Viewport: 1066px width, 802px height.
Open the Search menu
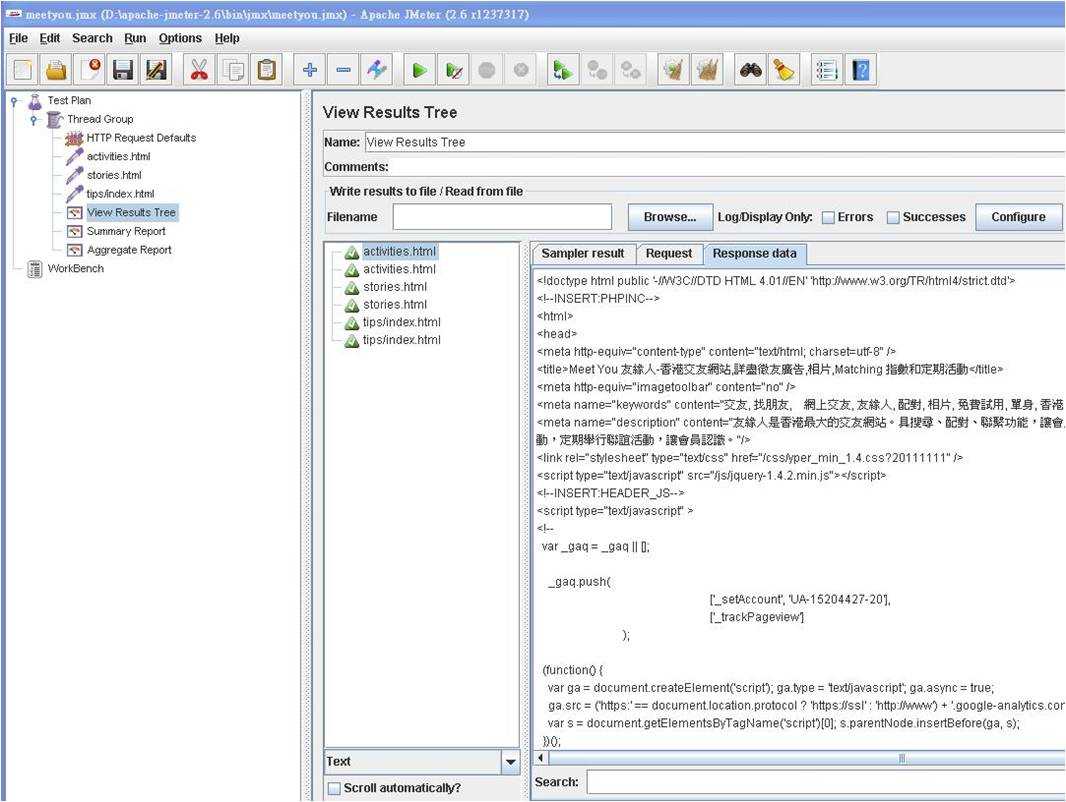tap(92, 38)
